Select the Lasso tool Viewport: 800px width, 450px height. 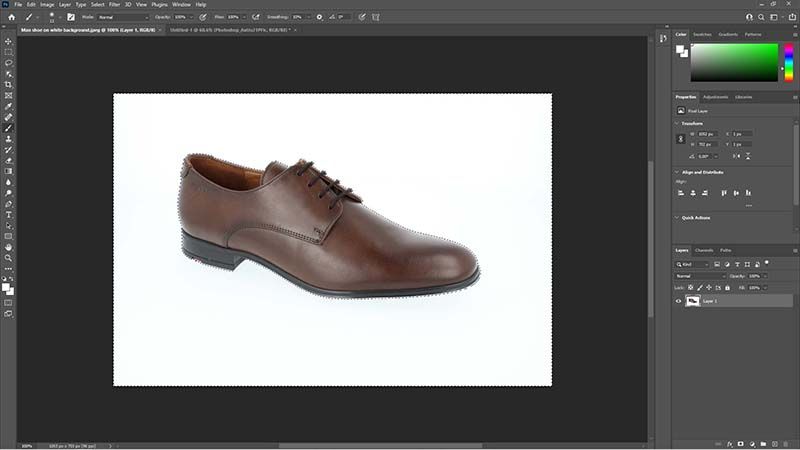pos(8,63)
